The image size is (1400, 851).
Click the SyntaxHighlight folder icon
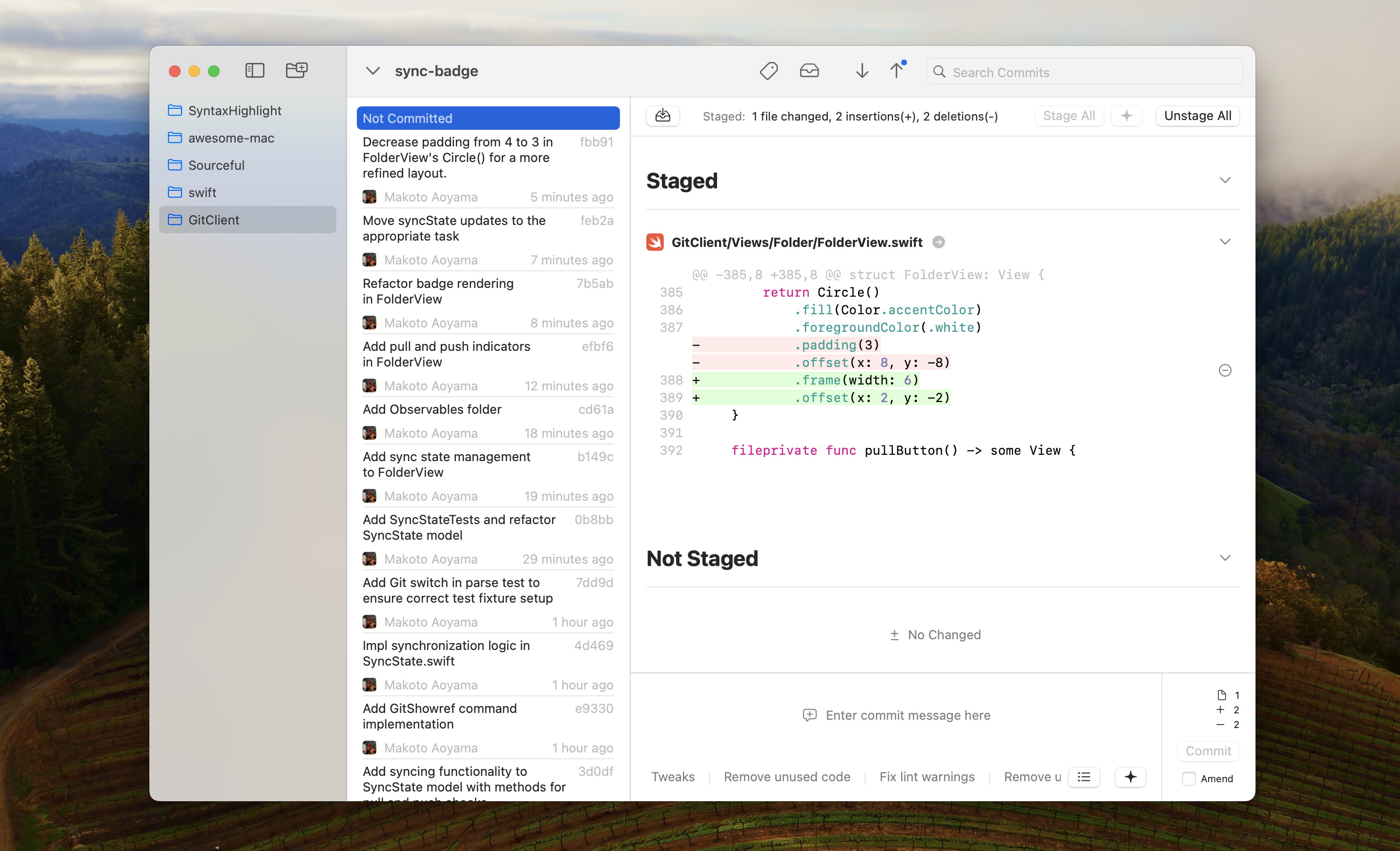[175, 110]
